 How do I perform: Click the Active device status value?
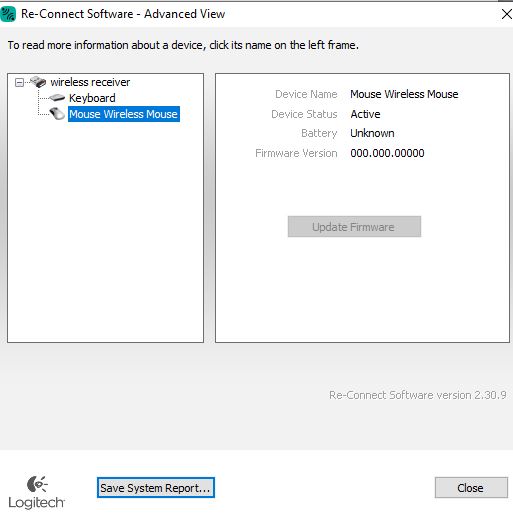pos(365,114)
